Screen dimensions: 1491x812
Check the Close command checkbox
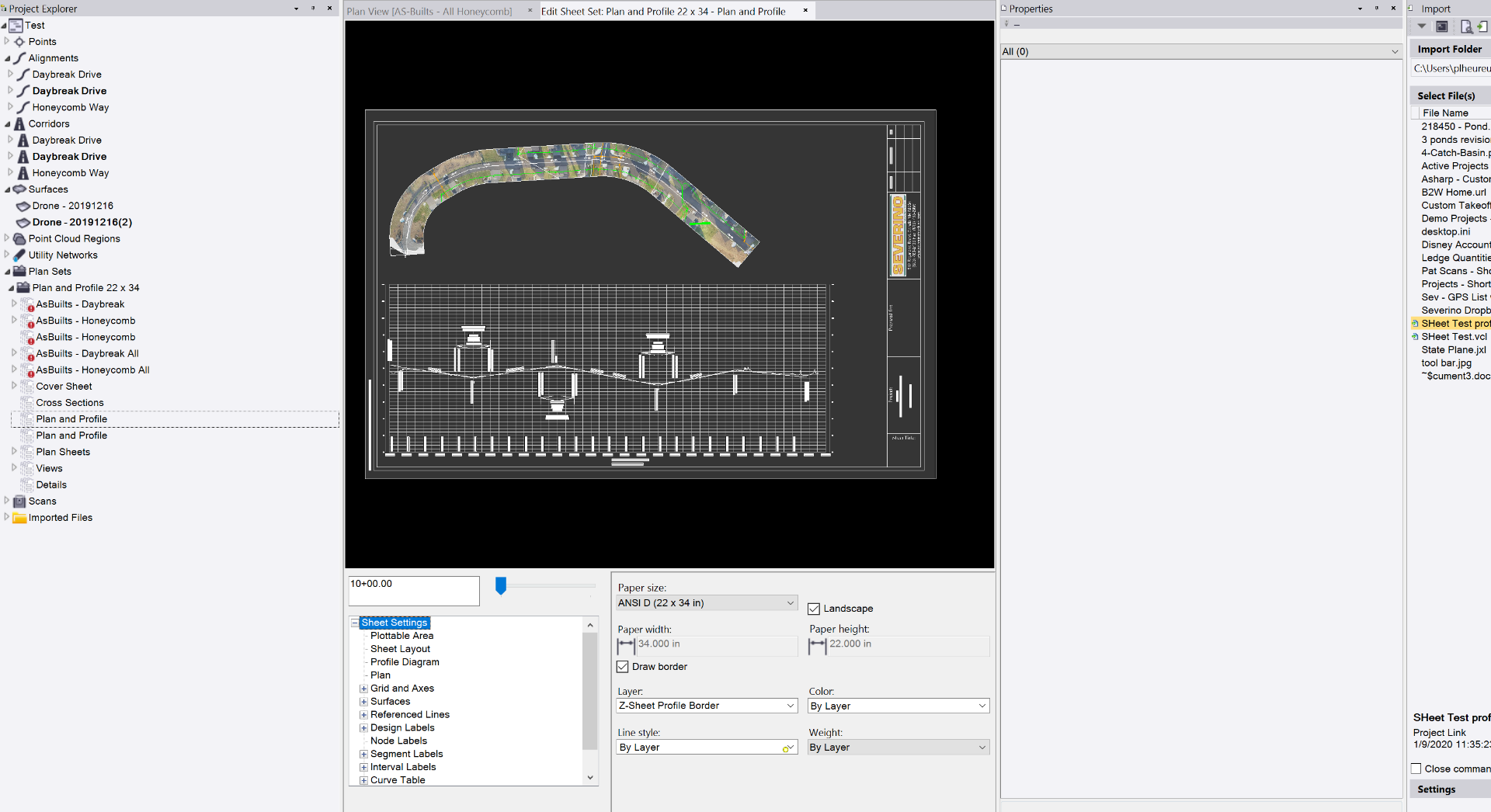point(1417,768)
